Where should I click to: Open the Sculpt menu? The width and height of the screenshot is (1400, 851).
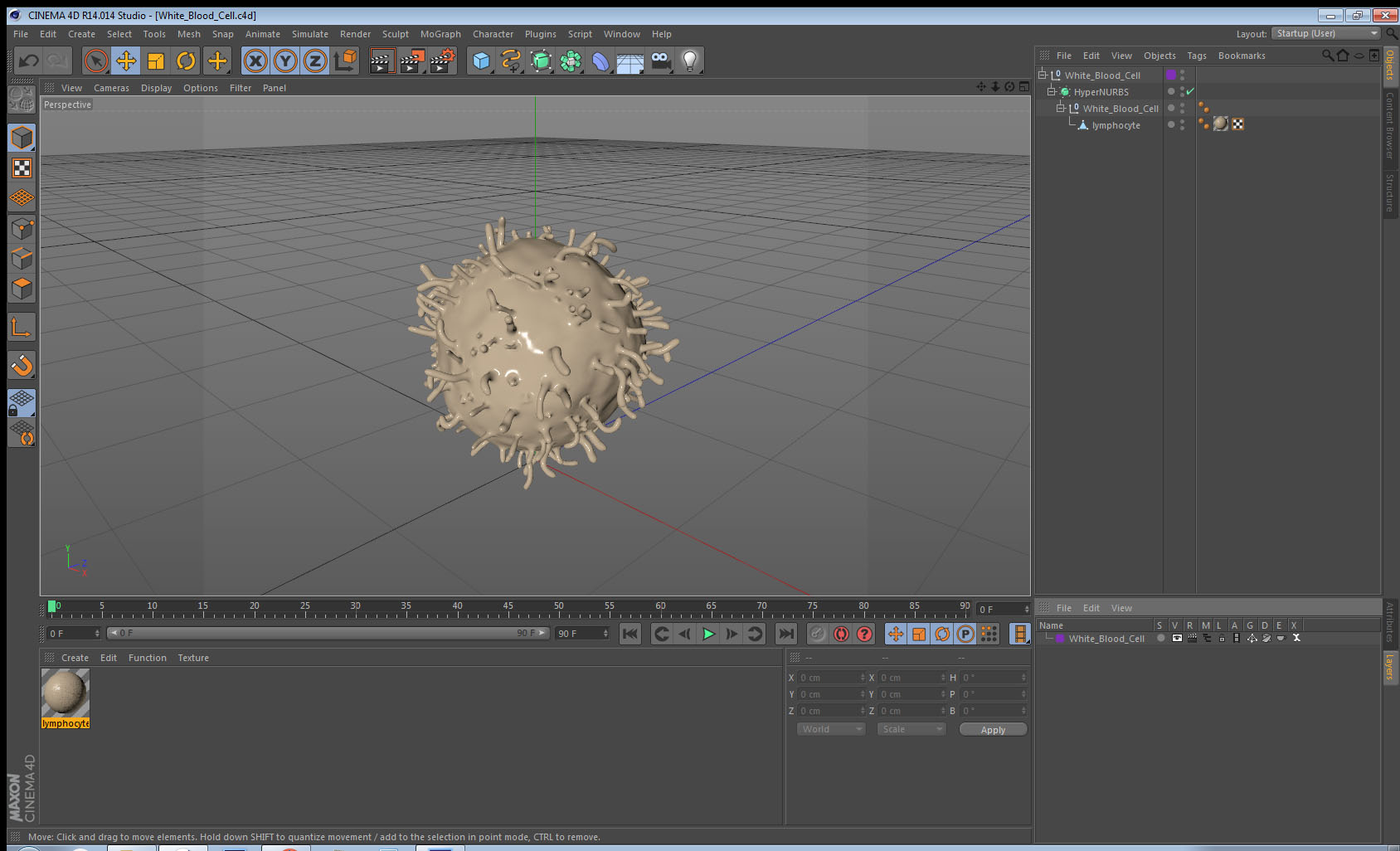click(395, 34)
